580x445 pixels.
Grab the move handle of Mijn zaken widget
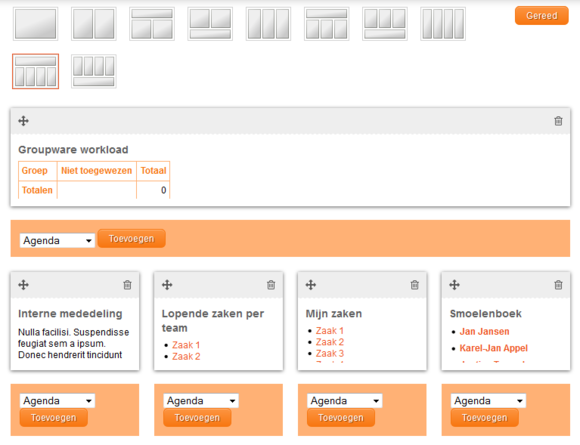(x=311, y=285)
